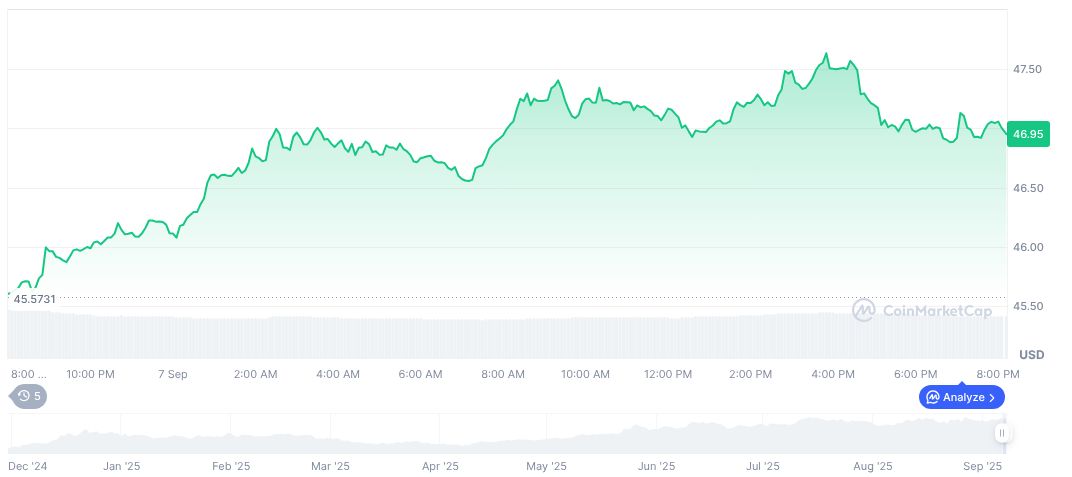Image resolution: width=1072 pixels, height=477 pixels.
Task: Click the 2:00 AM time axis label
Action: pyautogui.click(x=255, y=374)
